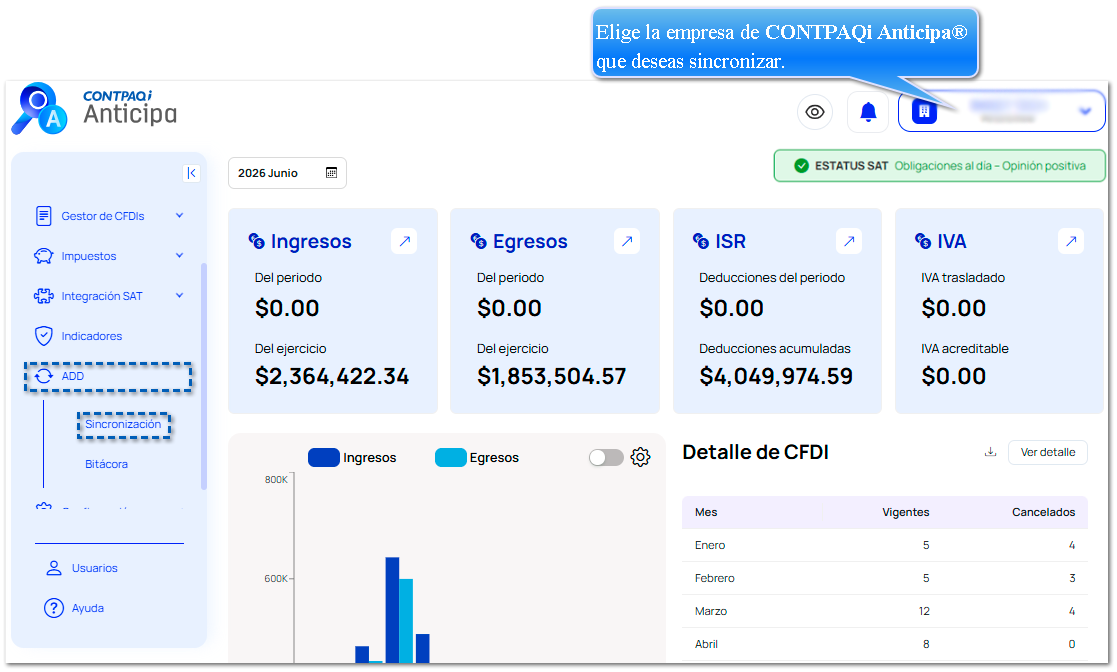
Task: Open the company selector dropdown
Action: (x=1001, y=111)
